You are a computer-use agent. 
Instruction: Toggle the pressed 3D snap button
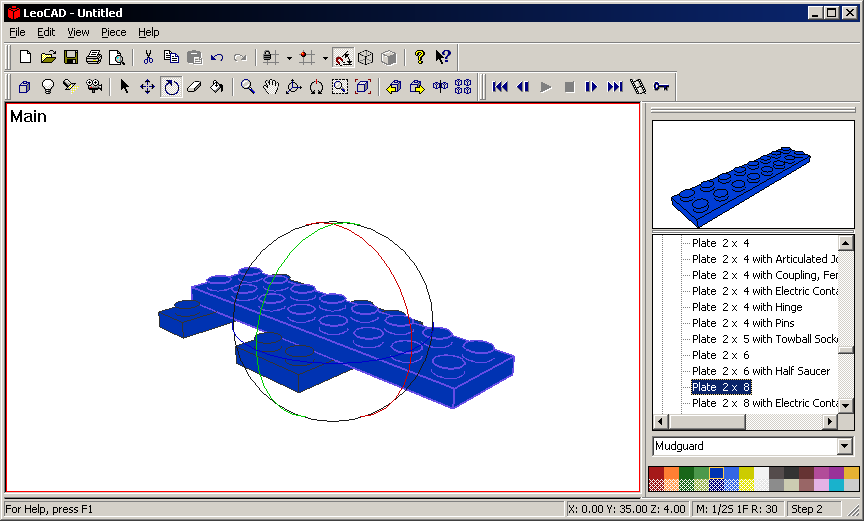pos(343,57)
